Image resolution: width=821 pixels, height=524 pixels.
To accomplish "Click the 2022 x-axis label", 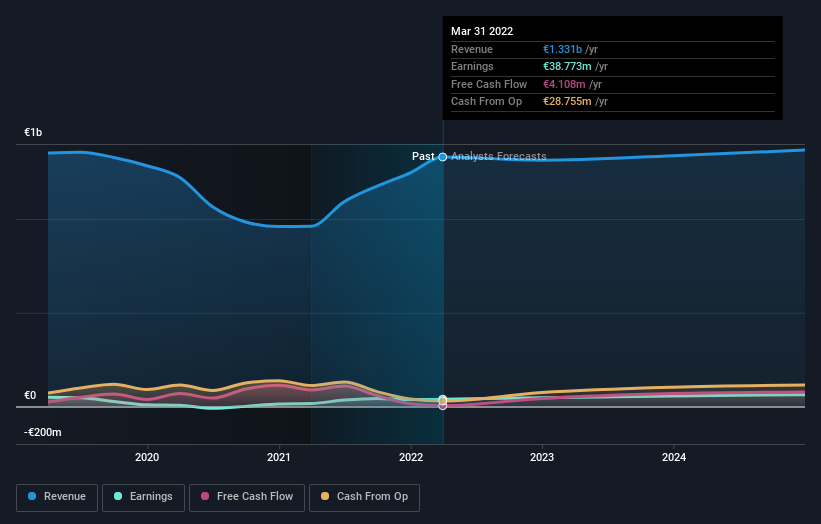I will point(411,457).
